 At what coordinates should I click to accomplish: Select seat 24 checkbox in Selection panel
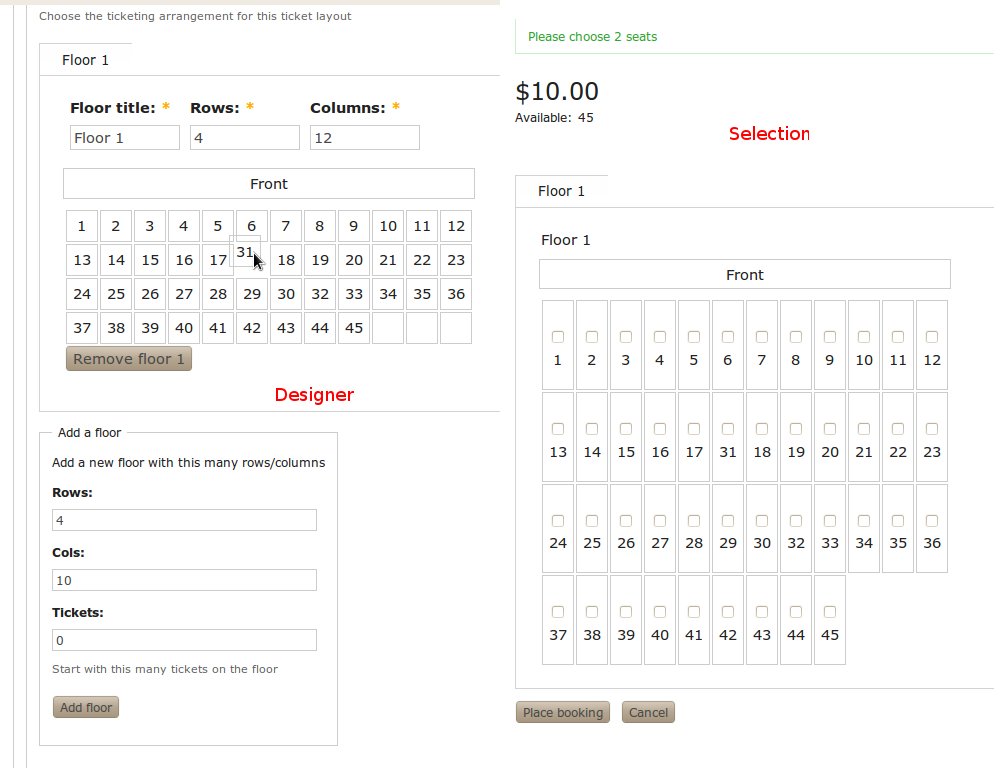(x=558, y=521)
